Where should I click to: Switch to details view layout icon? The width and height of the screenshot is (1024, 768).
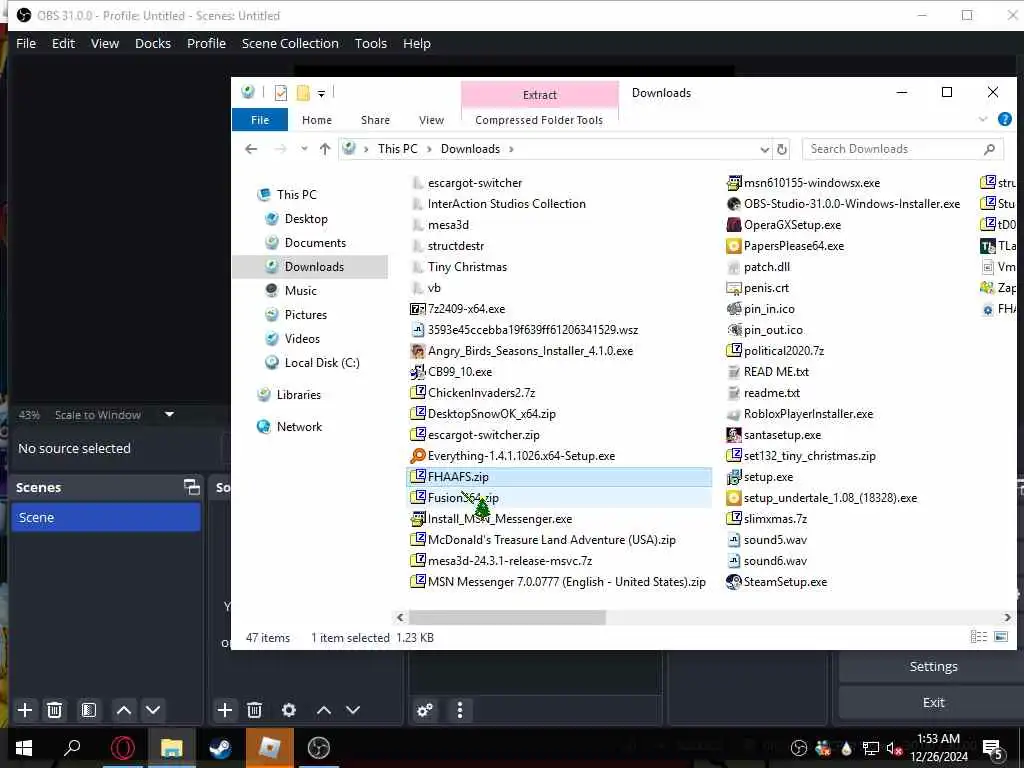978,637
